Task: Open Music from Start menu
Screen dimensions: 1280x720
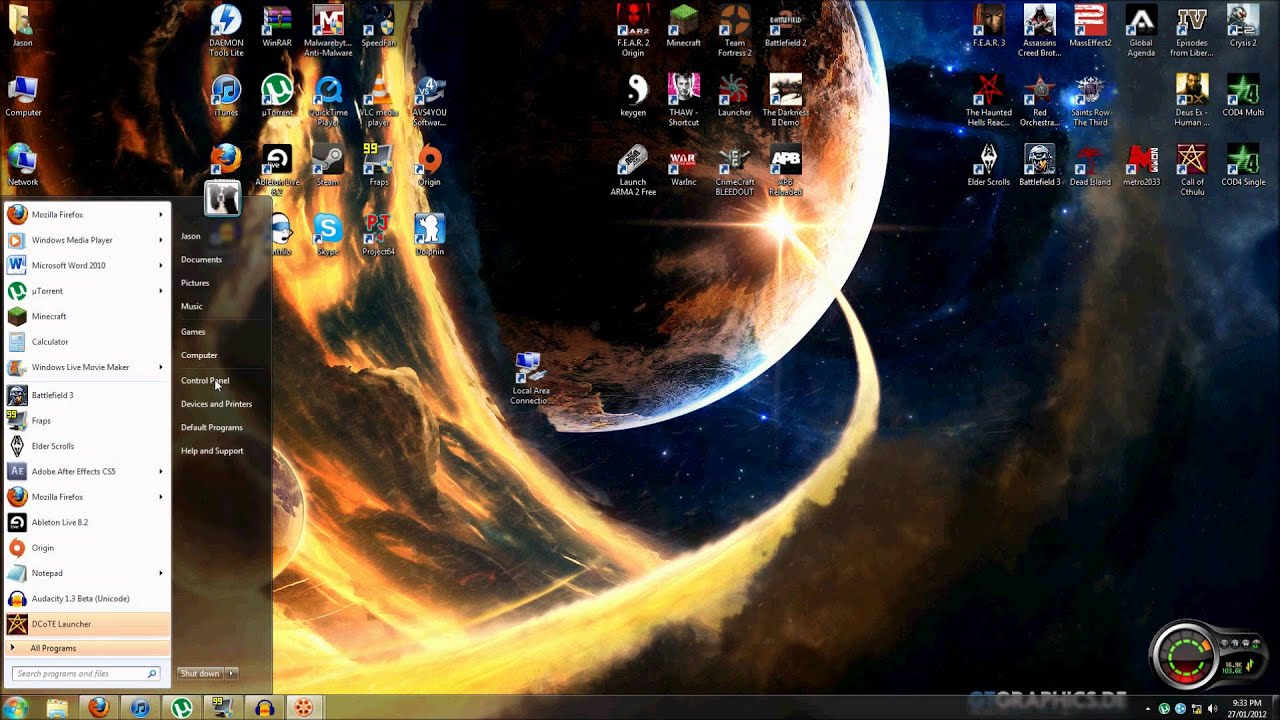Action: 191,307
